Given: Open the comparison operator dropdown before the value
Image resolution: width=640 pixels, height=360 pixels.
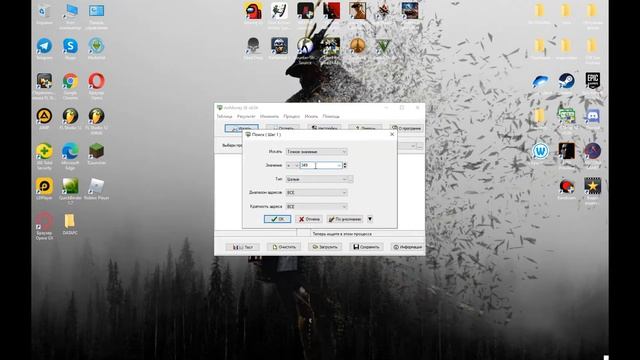Looking at the screenshot, I should pos(292,165).
